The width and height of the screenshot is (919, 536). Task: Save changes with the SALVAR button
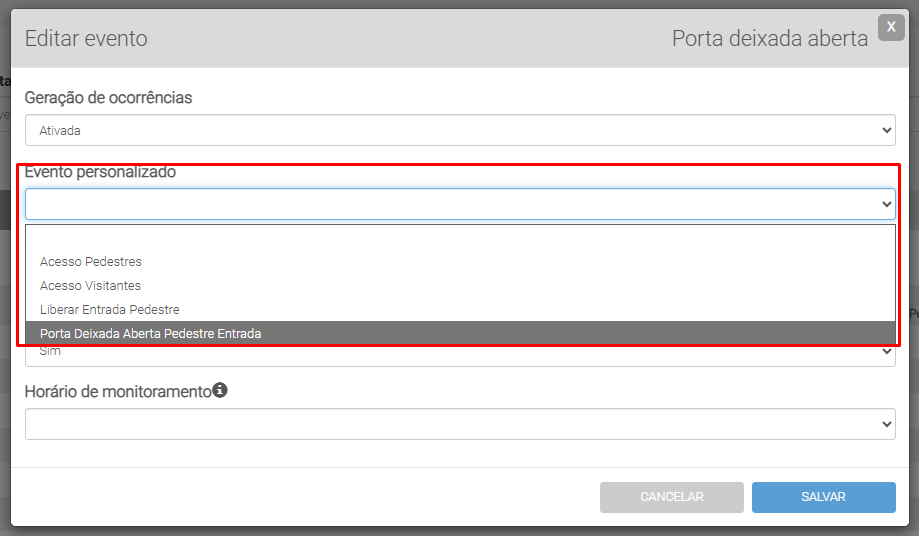coord(823,497)
